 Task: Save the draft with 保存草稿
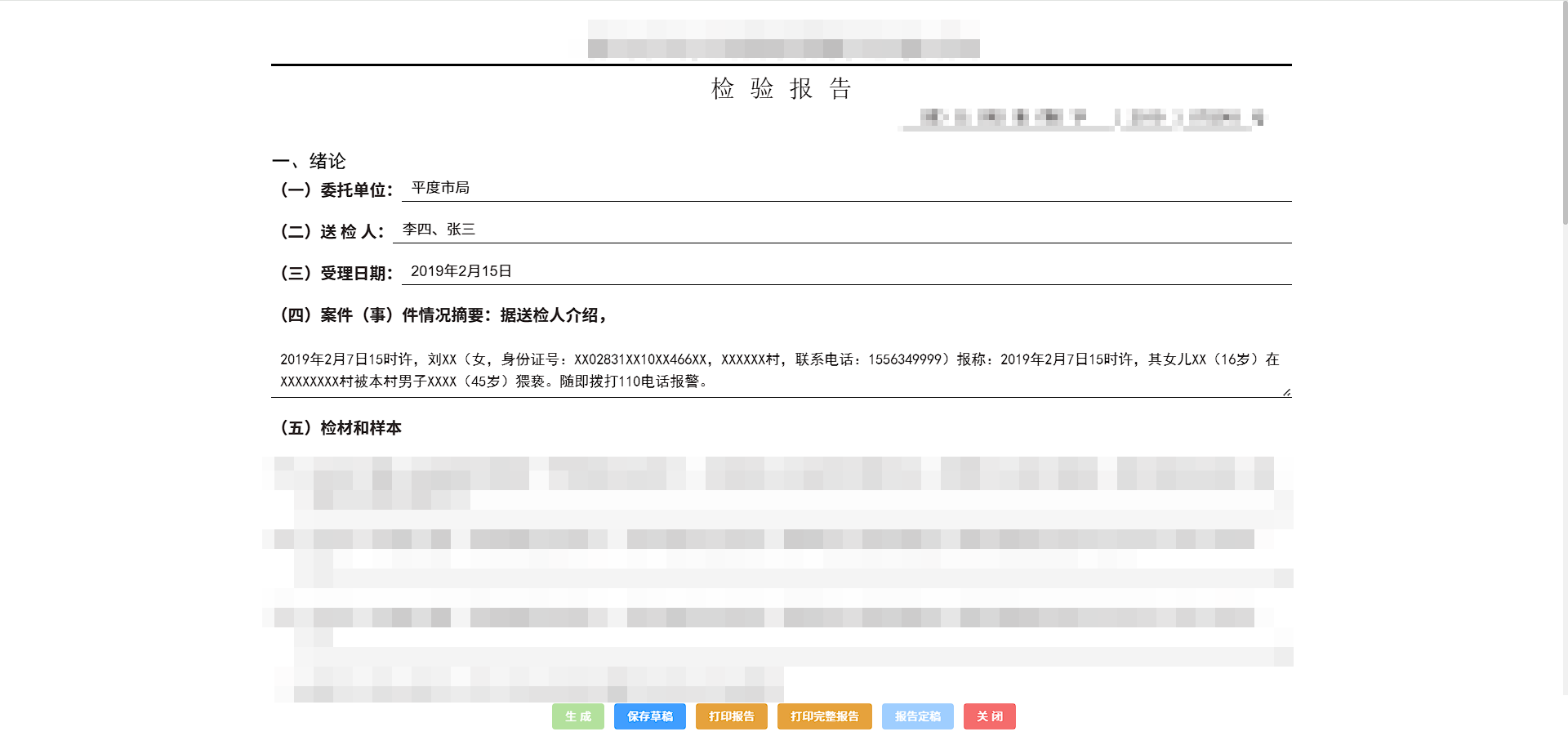649,716
